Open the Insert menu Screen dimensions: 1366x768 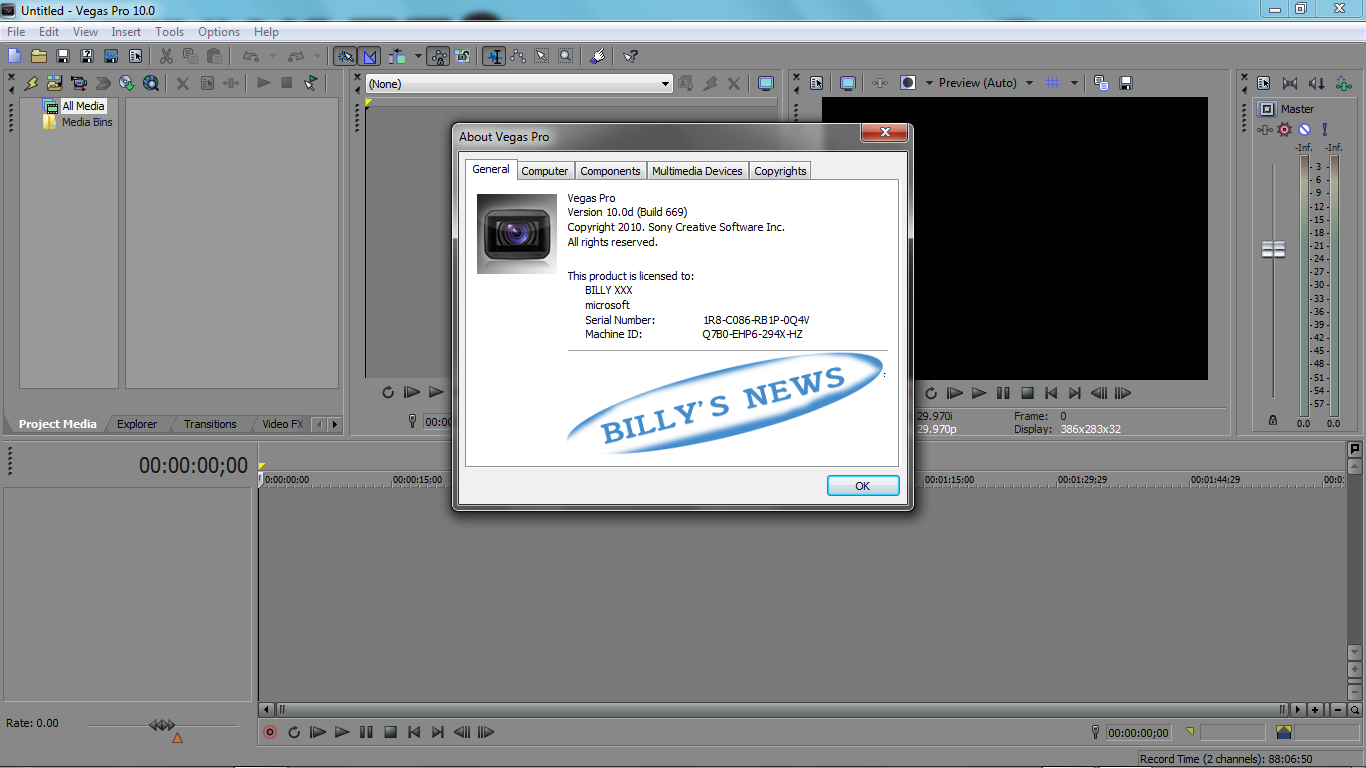[126, 32]
